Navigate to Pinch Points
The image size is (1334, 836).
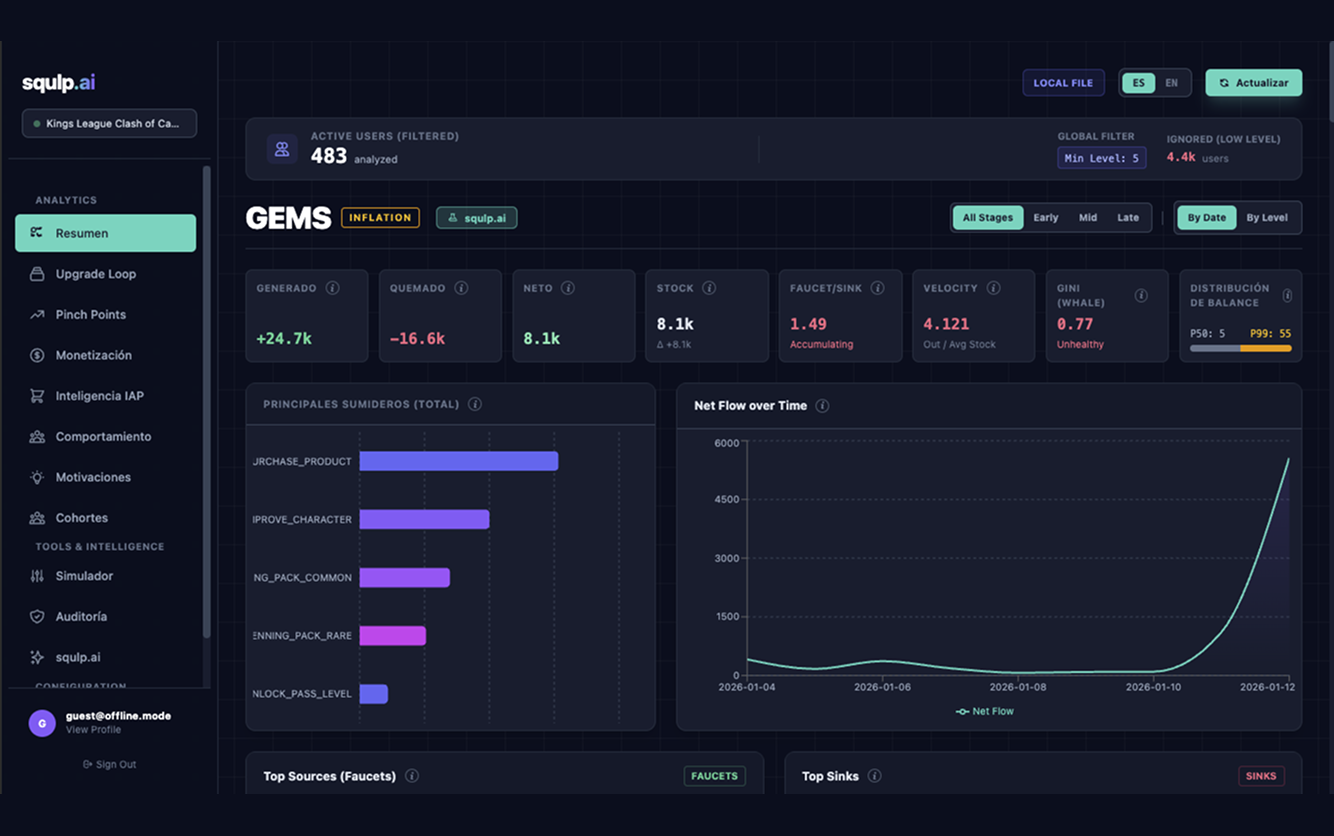point(105,314)
